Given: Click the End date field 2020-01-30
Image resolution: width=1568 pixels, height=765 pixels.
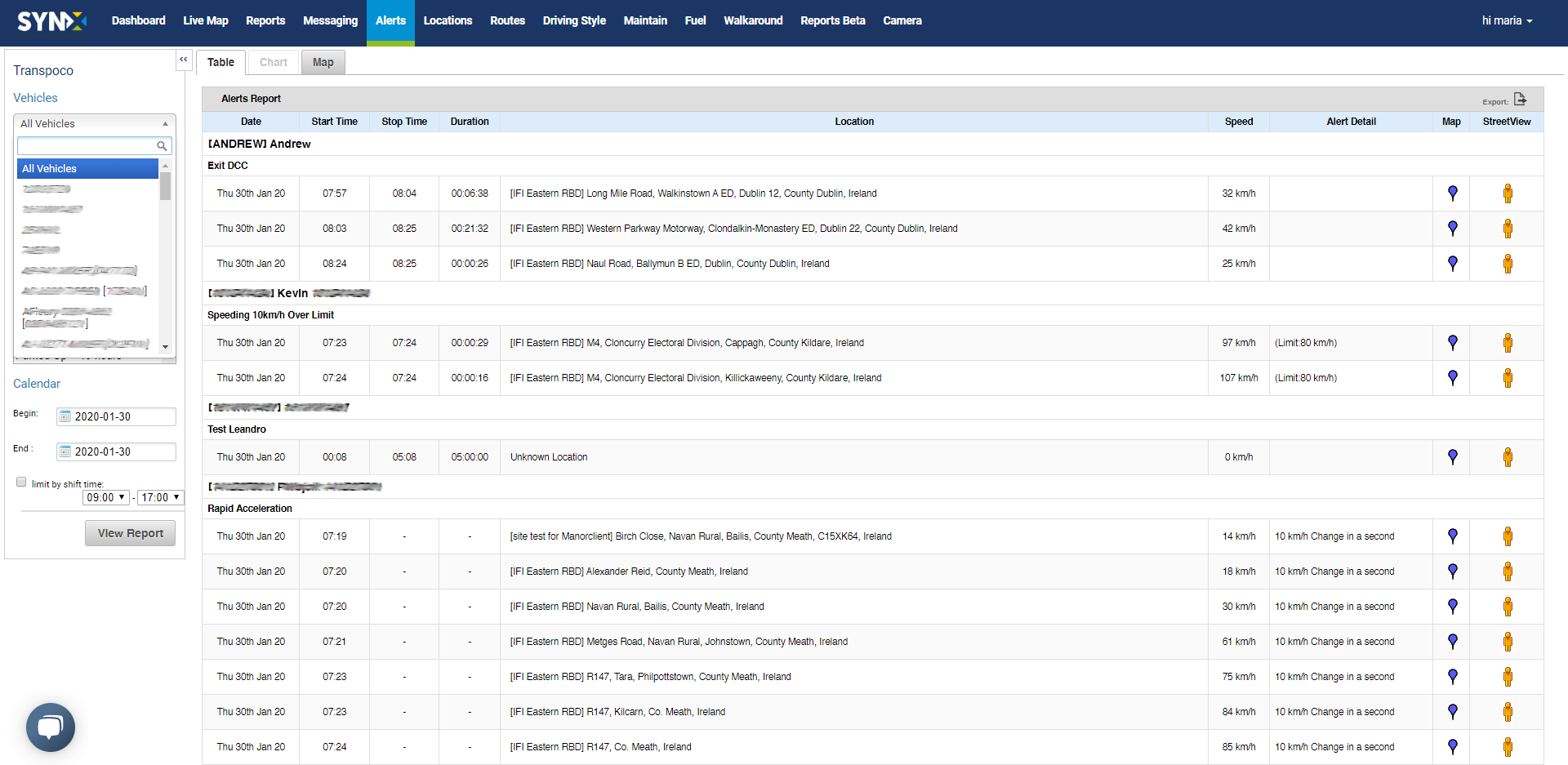Looking at the screenshot, I should (116, 451).
